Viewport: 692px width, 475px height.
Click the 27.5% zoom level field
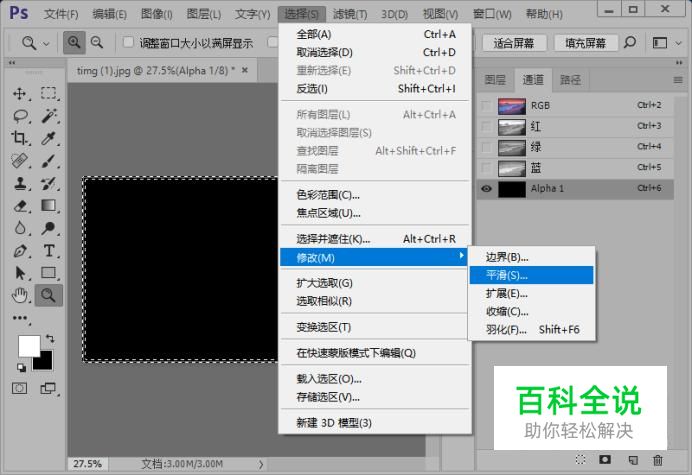[87, 464]
